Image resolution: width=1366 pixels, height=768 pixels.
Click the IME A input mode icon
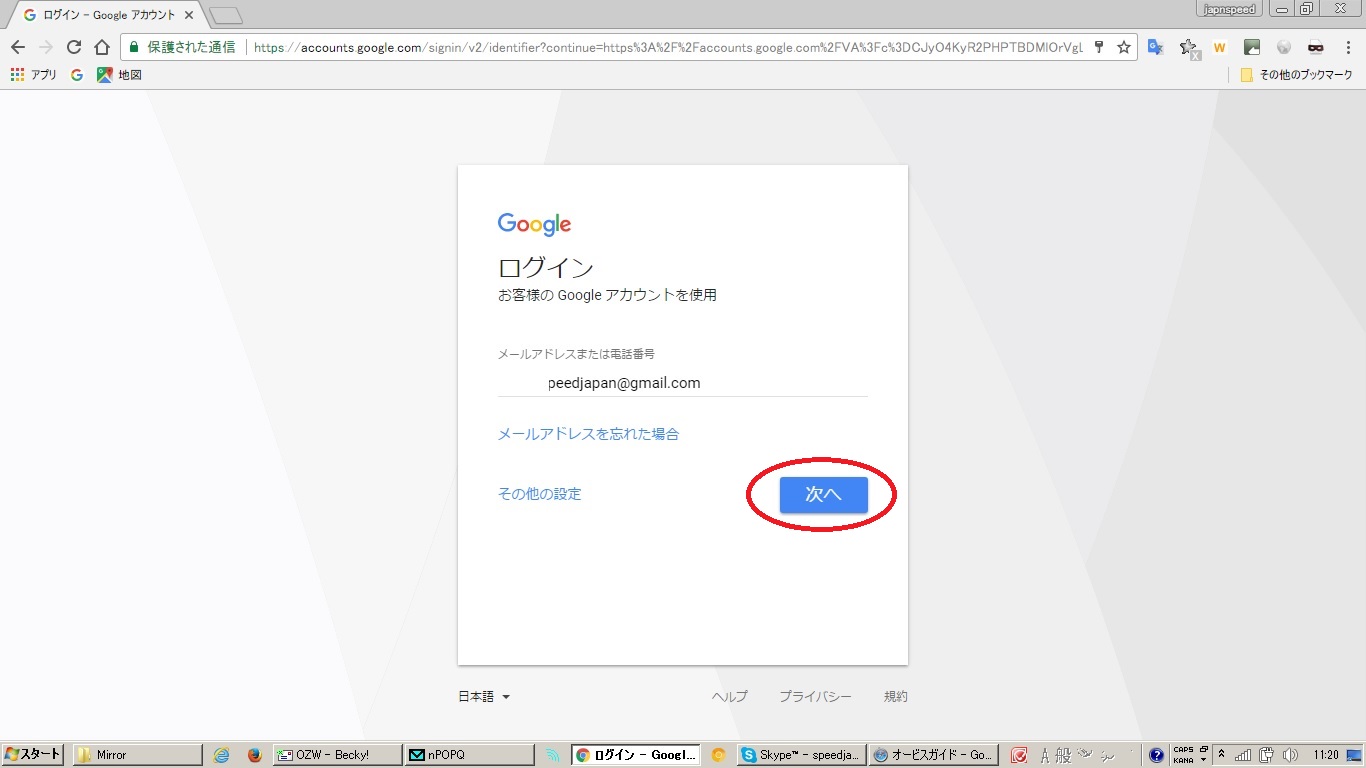[1045, 755]
